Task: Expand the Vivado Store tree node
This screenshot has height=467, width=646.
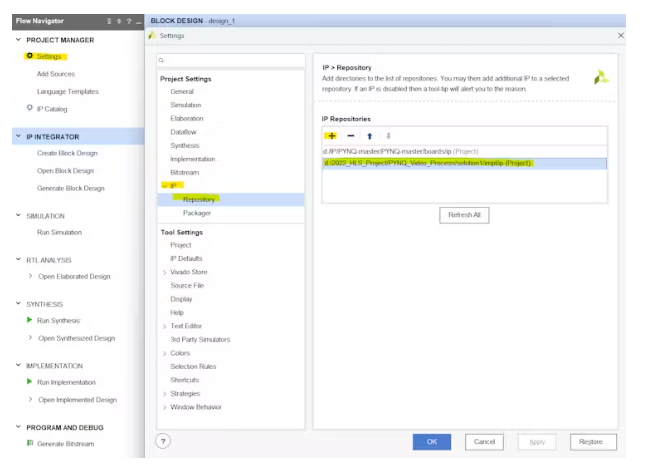Action: pos(164,272)
